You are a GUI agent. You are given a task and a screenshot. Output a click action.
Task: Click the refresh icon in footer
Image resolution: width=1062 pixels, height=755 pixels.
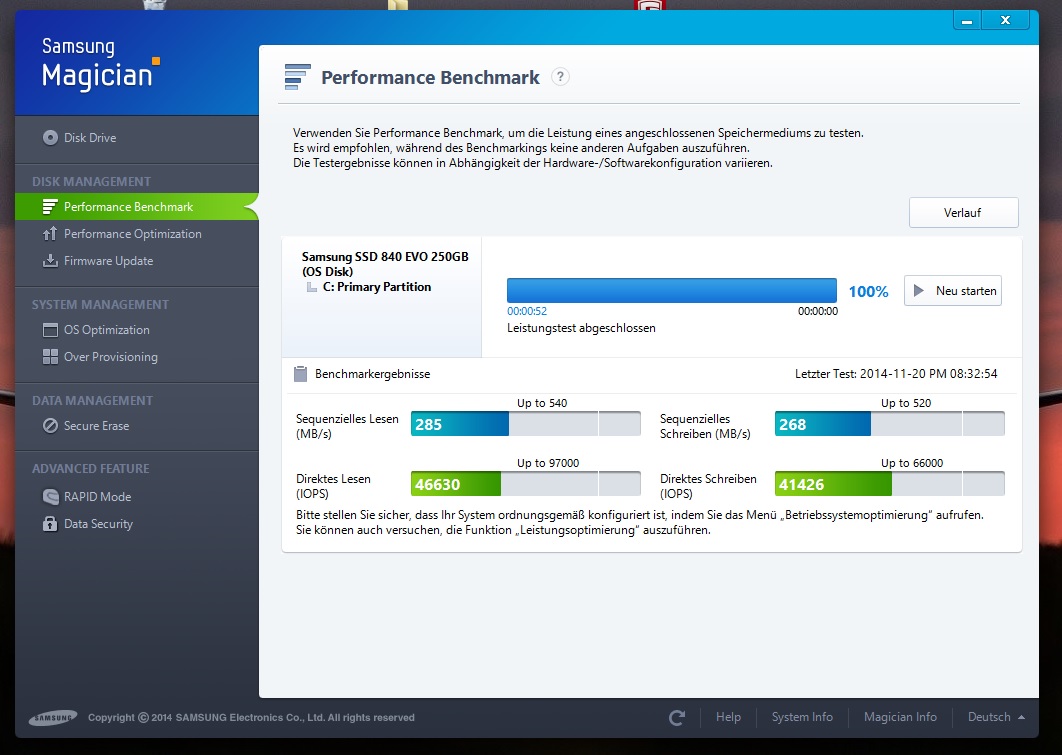pos(677,718)
